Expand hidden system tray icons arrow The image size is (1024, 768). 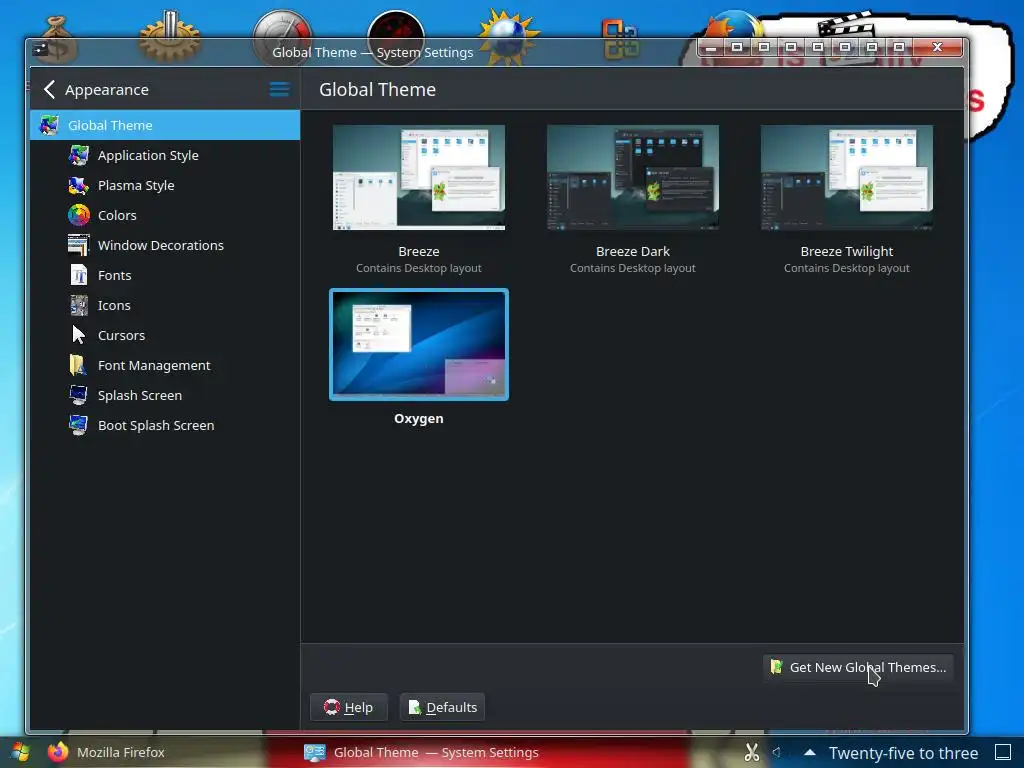pos(810,752)
